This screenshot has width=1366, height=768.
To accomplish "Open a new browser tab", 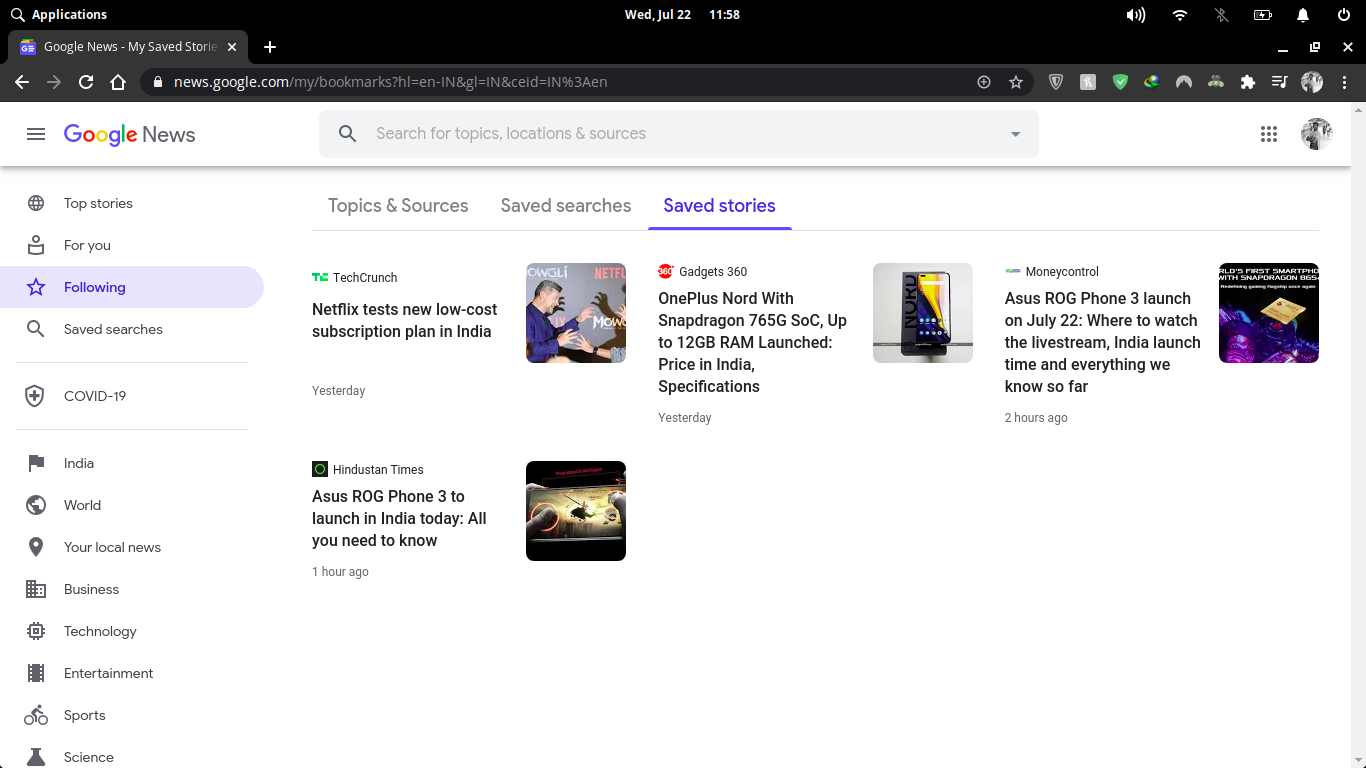I will point(270,47).
